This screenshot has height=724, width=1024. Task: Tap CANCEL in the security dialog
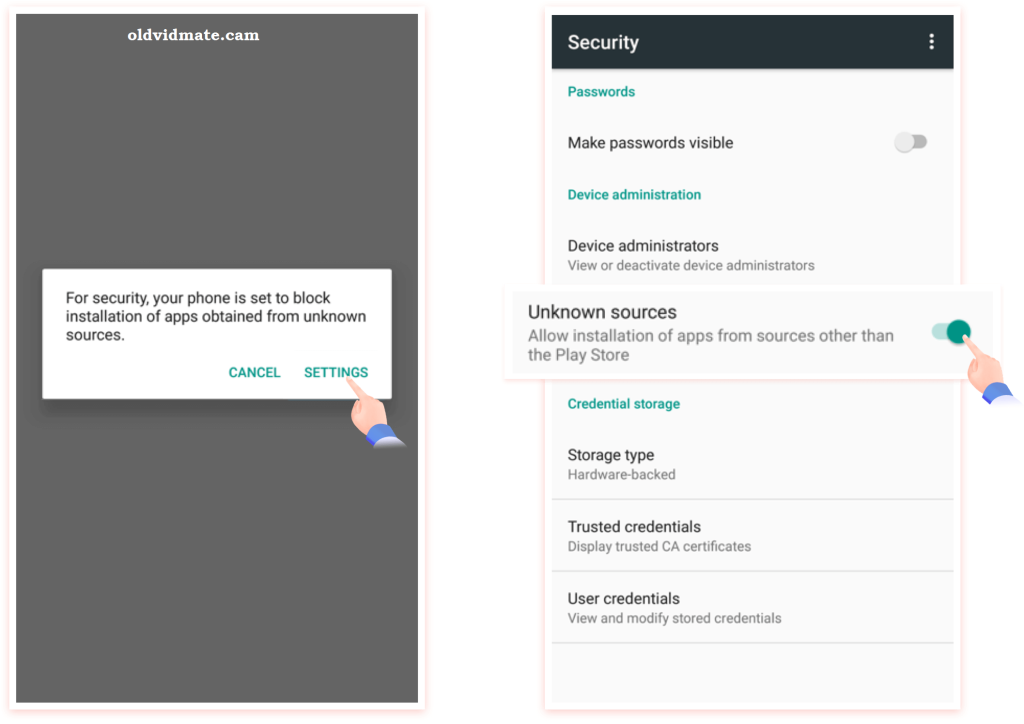point(254,372)
